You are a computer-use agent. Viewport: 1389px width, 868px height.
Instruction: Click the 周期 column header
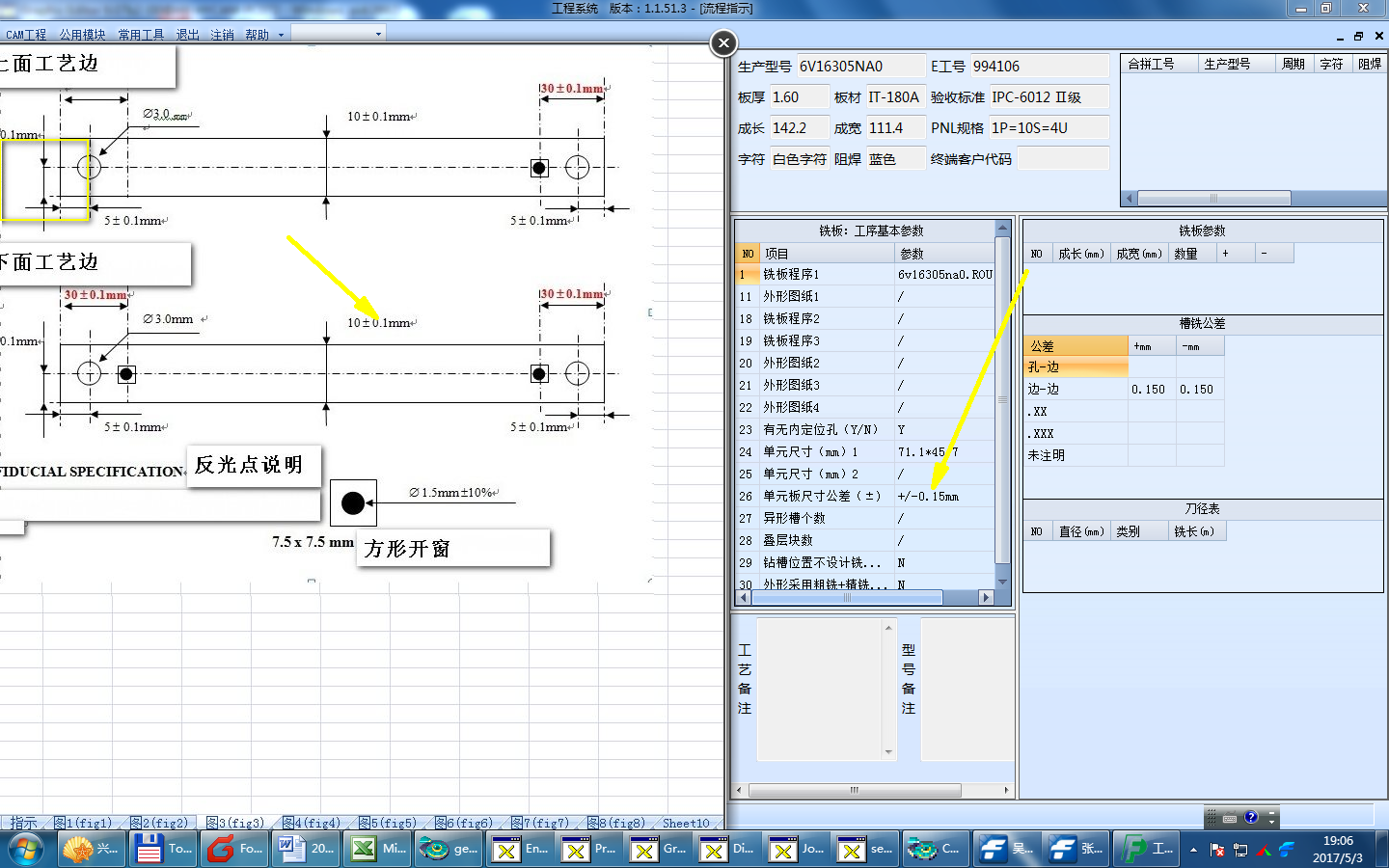pos(1294,64)
